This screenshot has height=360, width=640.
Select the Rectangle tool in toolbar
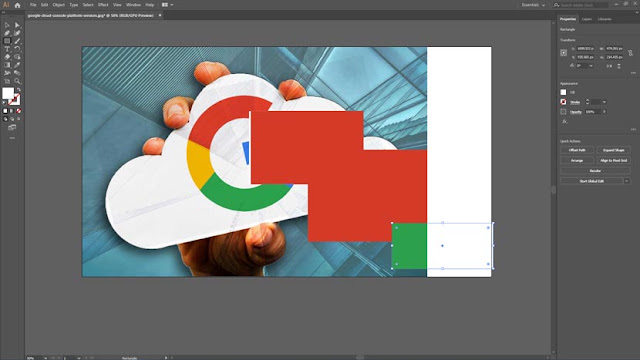[x=7, y=41]
